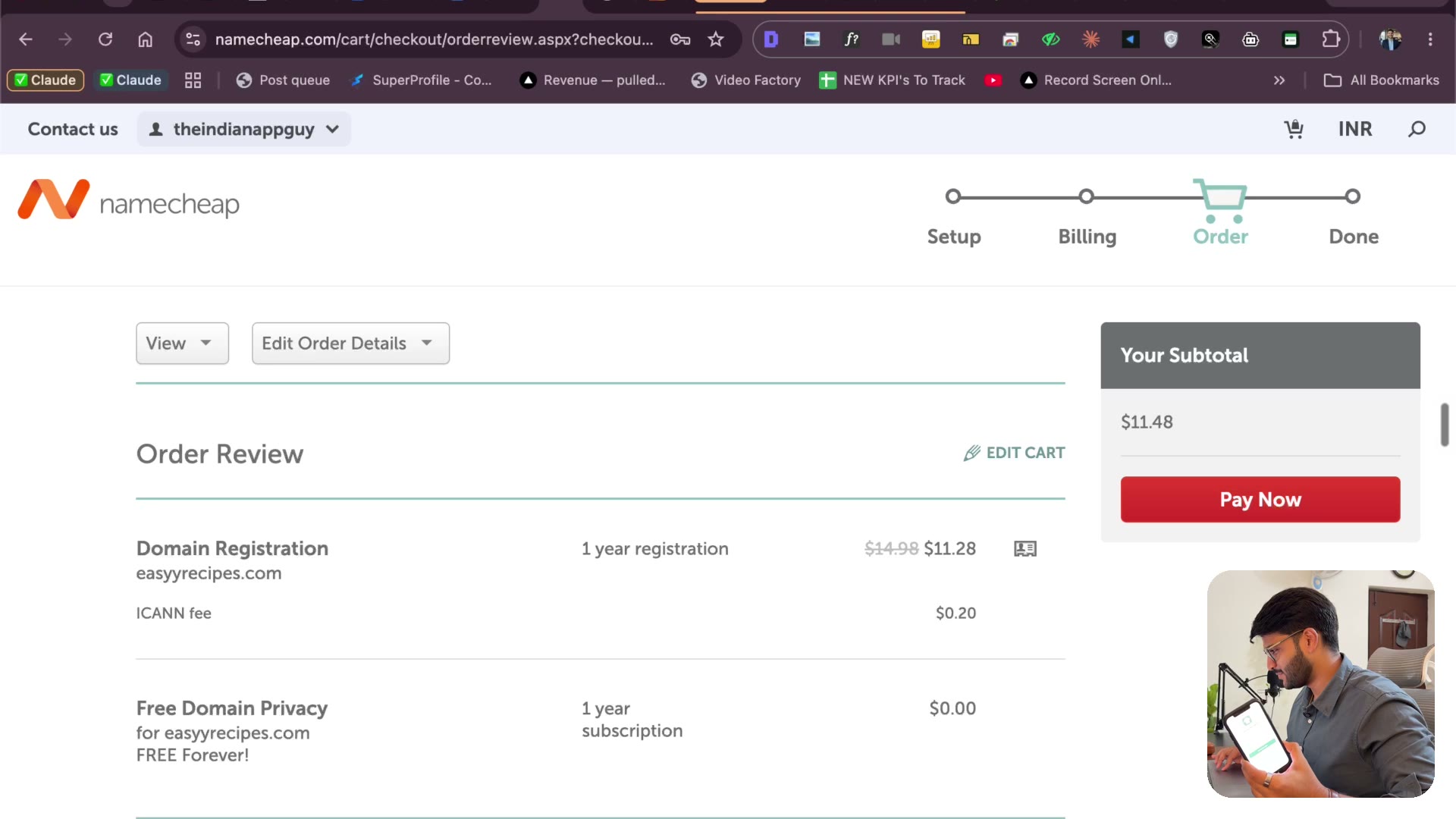This screenshot has height=819, width=1456.
Task: Click the Namecheap logo
Action: 129,200
